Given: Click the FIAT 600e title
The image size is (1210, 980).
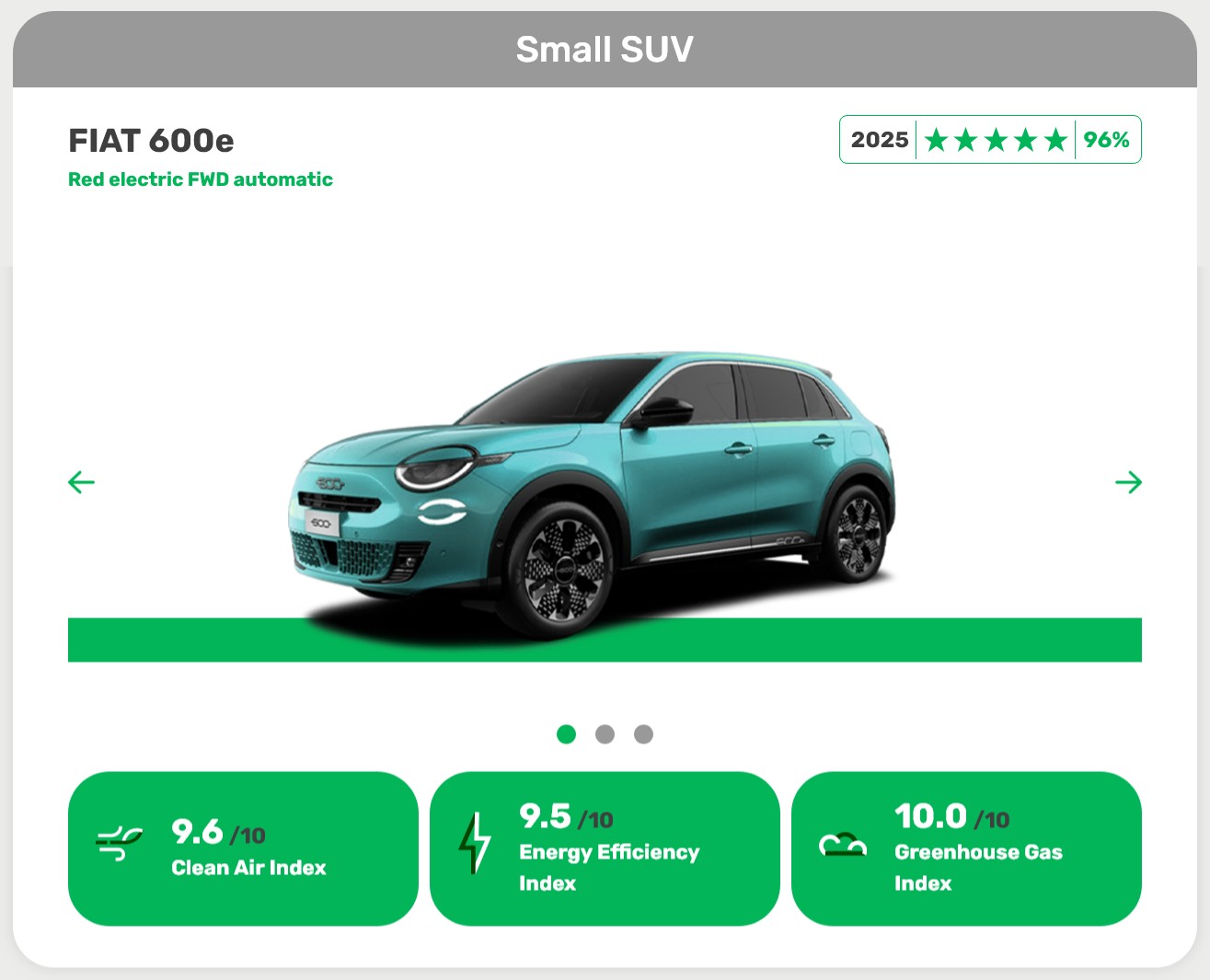Looking at the screenshot, I should [x=151, y=141].
